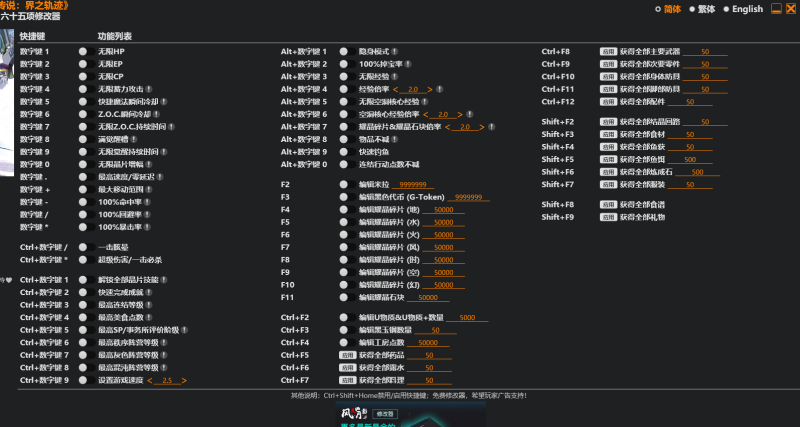Image resolution: width=800 pixels, height=427 pixels.
Task: Enable 设置游戏速度 toggle
Action: (87, 380)
